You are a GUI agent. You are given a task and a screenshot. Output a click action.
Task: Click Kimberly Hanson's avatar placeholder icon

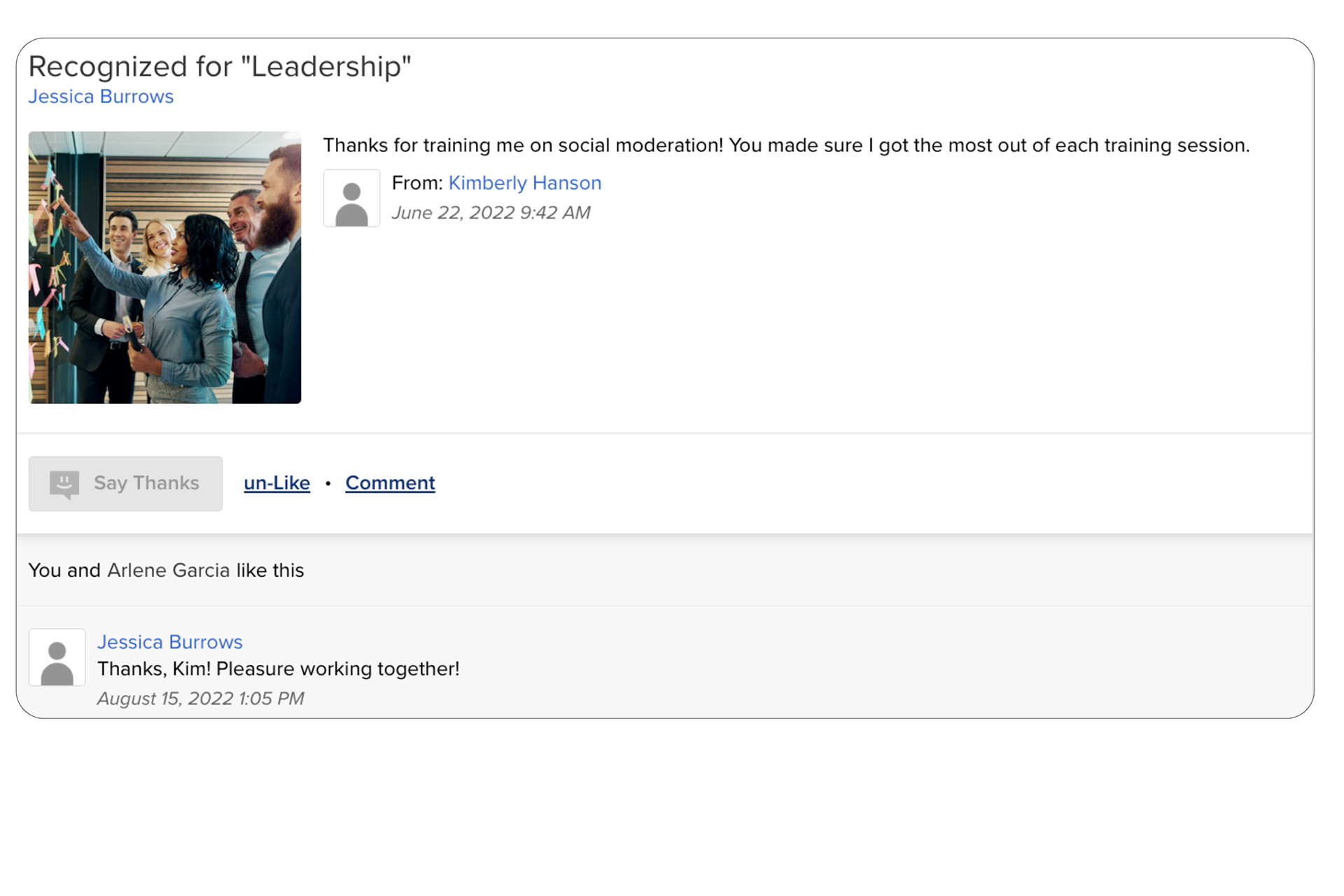coord(351,198)
